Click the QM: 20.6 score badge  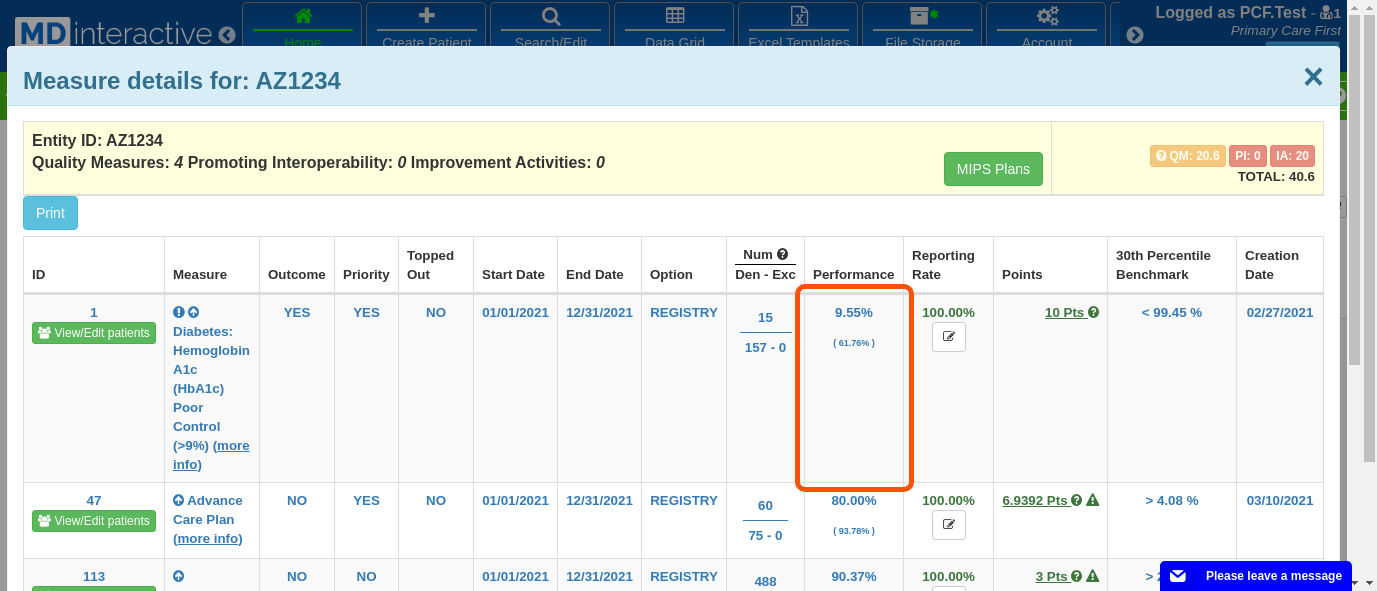point(1187,156)
